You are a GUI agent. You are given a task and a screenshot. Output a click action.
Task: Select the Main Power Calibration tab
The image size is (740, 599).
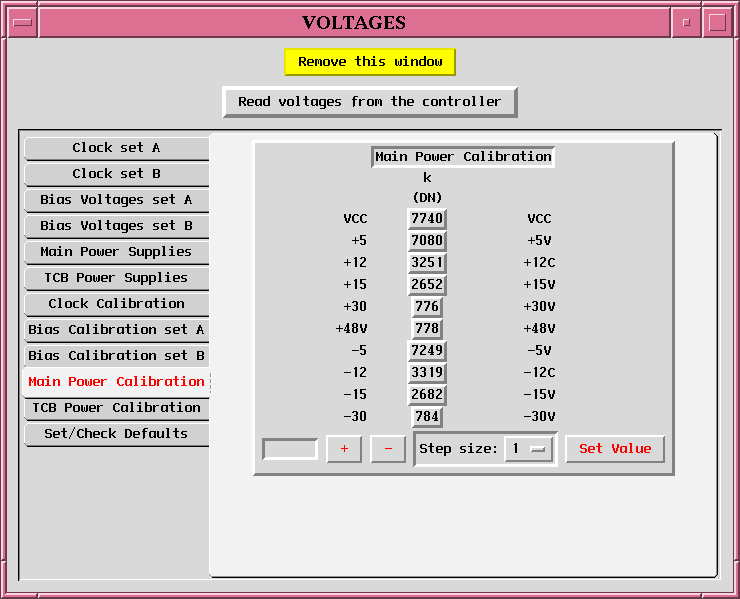pyautogui.click(x=116, y=382)
